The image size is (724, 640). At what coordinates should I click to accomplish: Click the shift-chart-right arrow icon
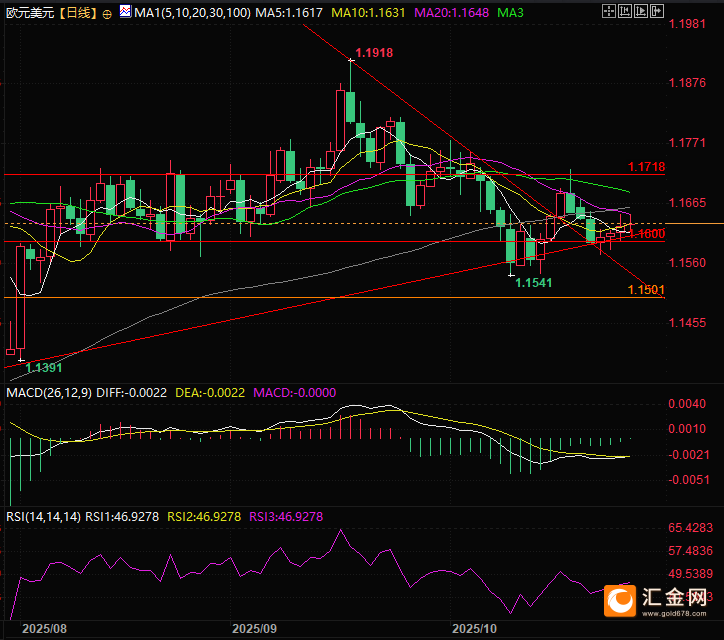(x=657, y=11)
